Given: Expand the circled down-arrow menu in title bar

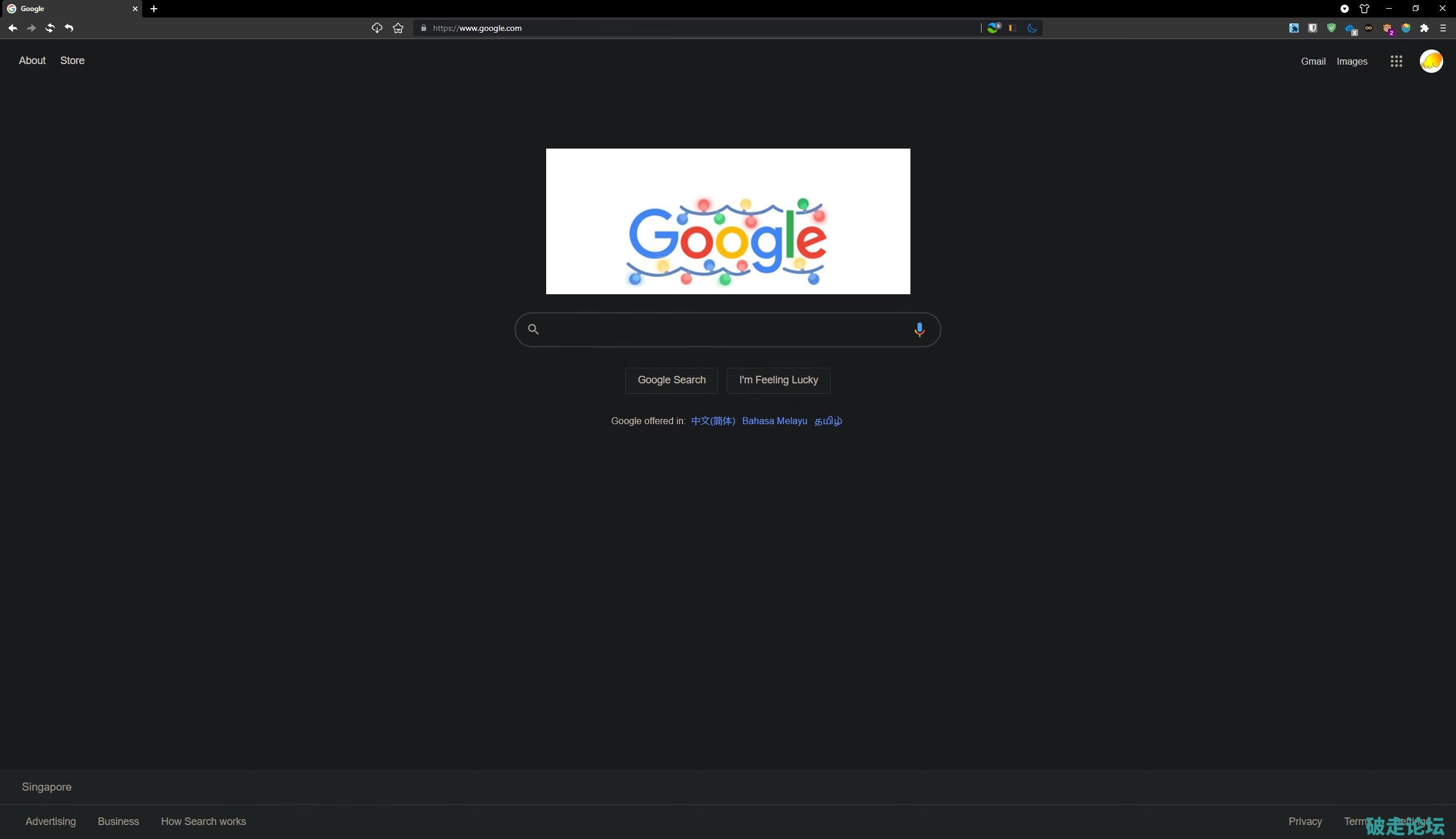Looking at the screenshot, I should click(1345, 9).
